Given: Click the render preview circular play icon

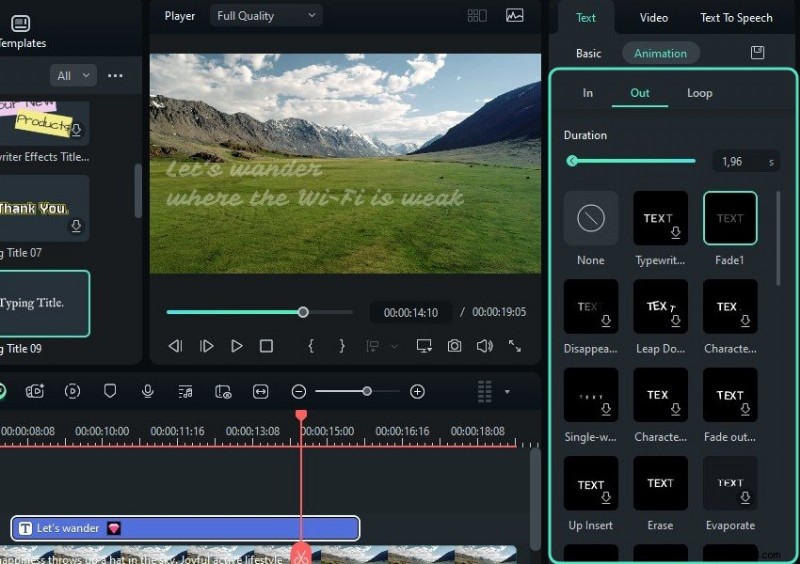Looking at the screenshot, I should (72, 391).
